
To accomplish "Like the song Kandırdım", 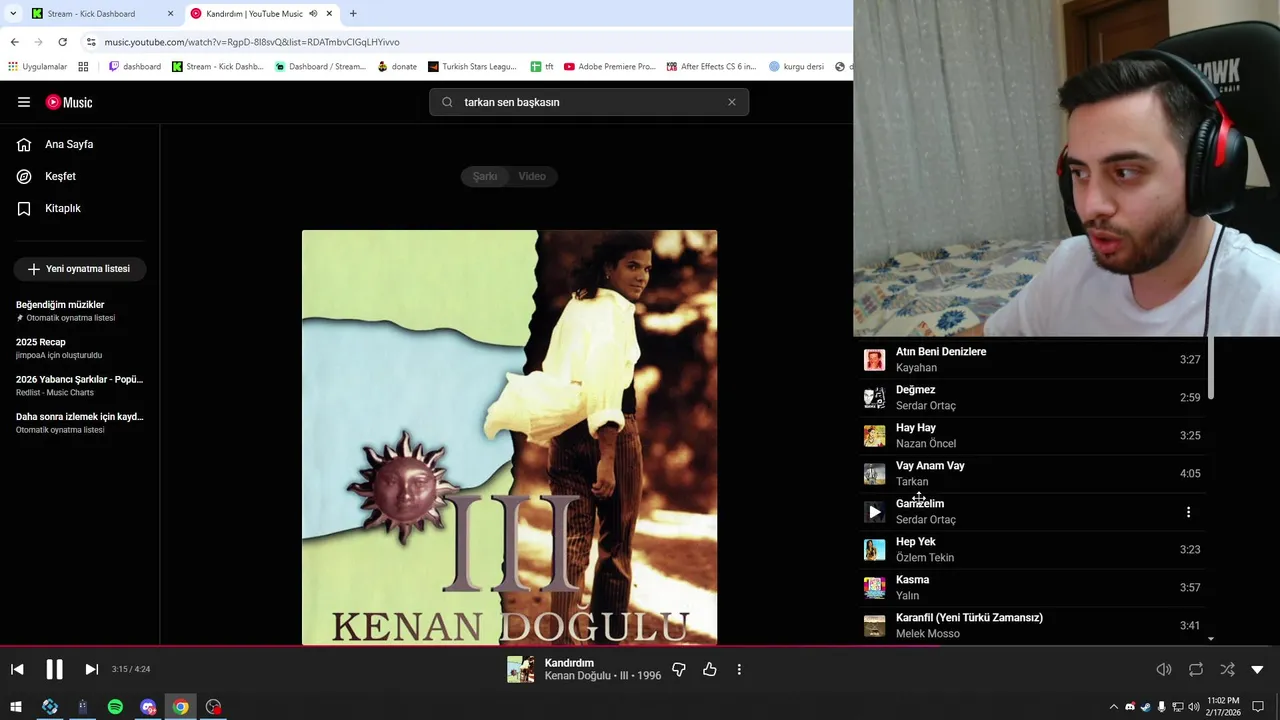I will [x=710, y=669].
